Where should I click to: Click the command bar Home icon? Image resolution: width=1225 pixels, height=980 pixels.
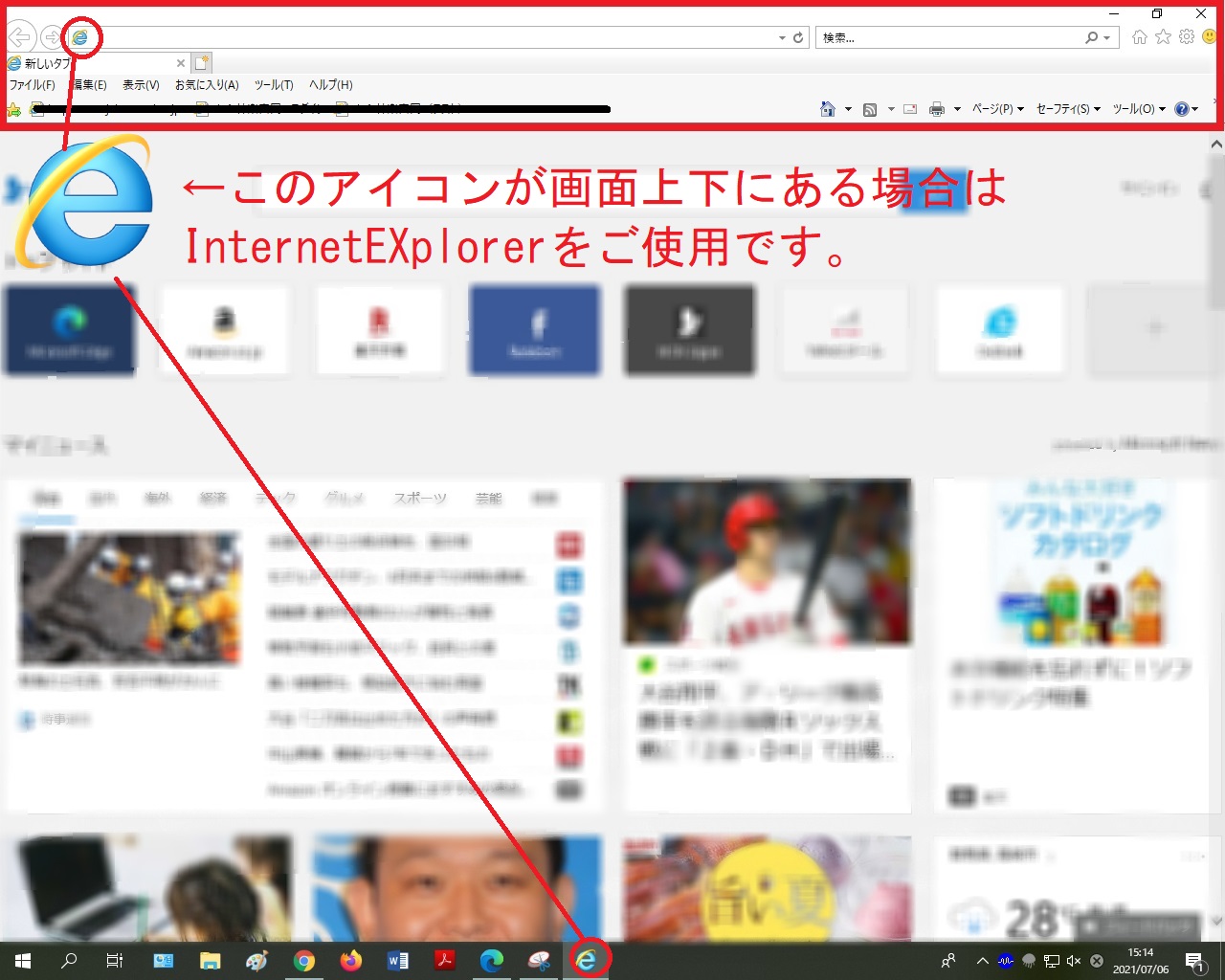click(x=828, y=109)
